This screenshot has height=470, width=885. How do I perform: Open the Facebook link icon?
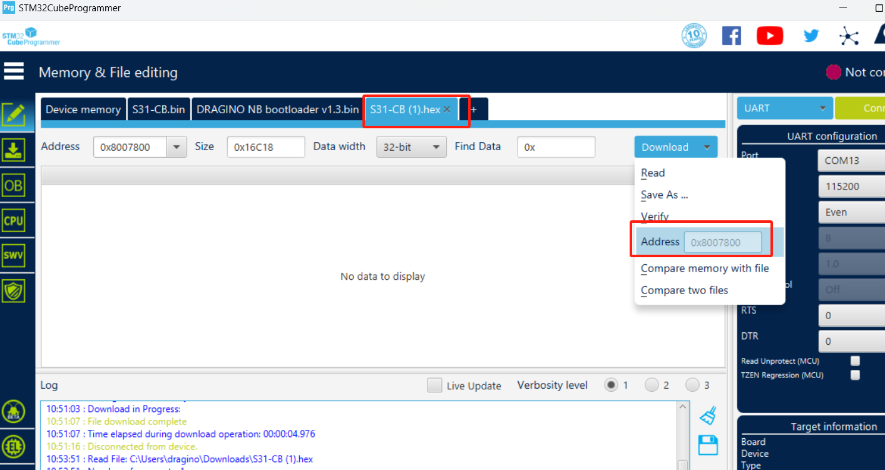(731, 36)
